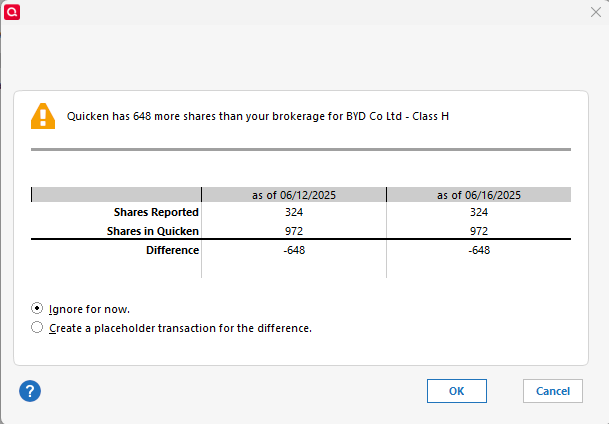
Task: Click the -648 difference under 06/12/2025
Action: [294, 250]
